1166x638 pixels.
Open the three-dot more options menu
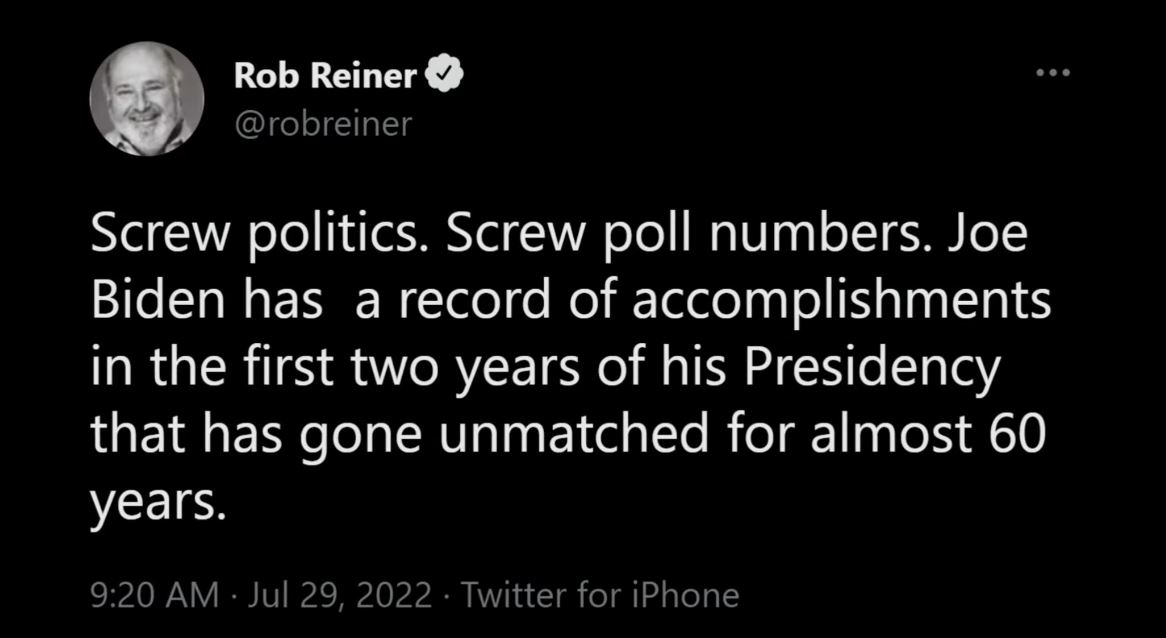coord(1054,73)
